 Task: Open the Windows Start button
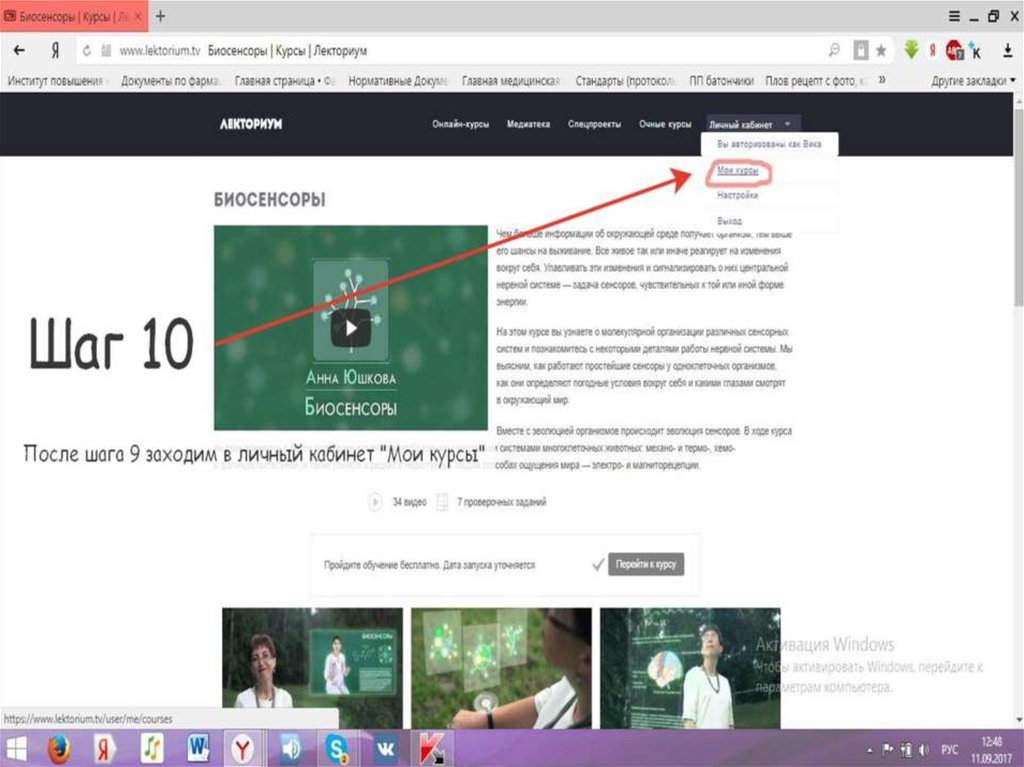pos(16,749)
